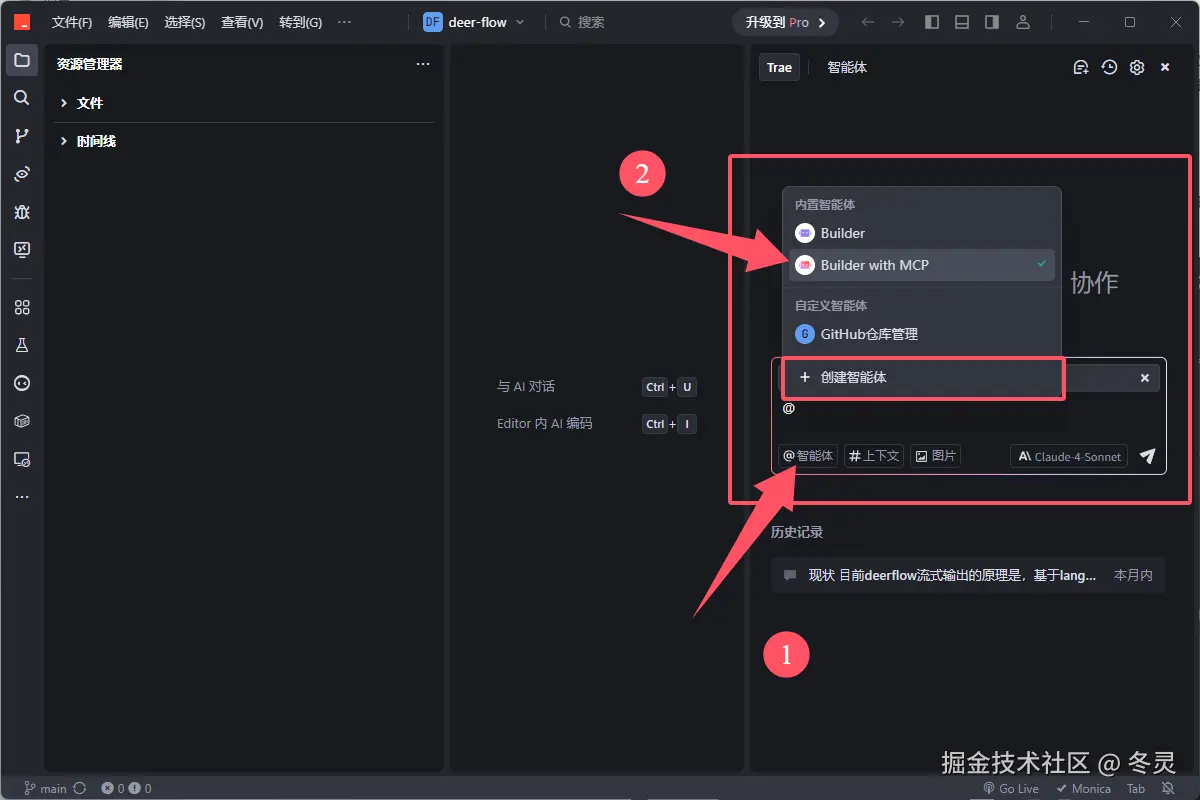
Task: Toggle the primary left sidebar layout
Action: click(x=932, y=22)
